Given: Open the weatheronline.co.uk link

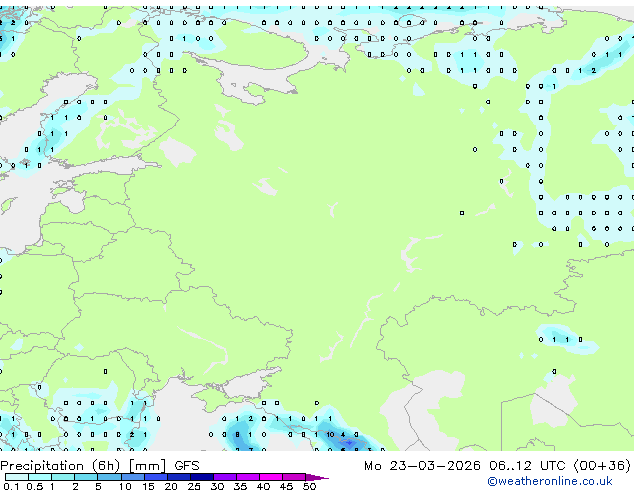Looking at the screenshot, I should click(550, 481).
